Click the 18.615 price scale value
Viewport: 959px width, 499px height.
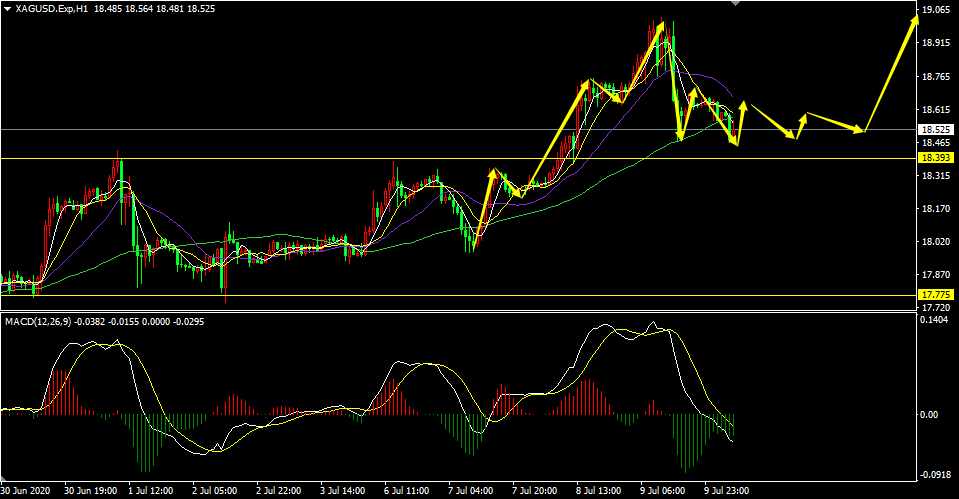935,109
